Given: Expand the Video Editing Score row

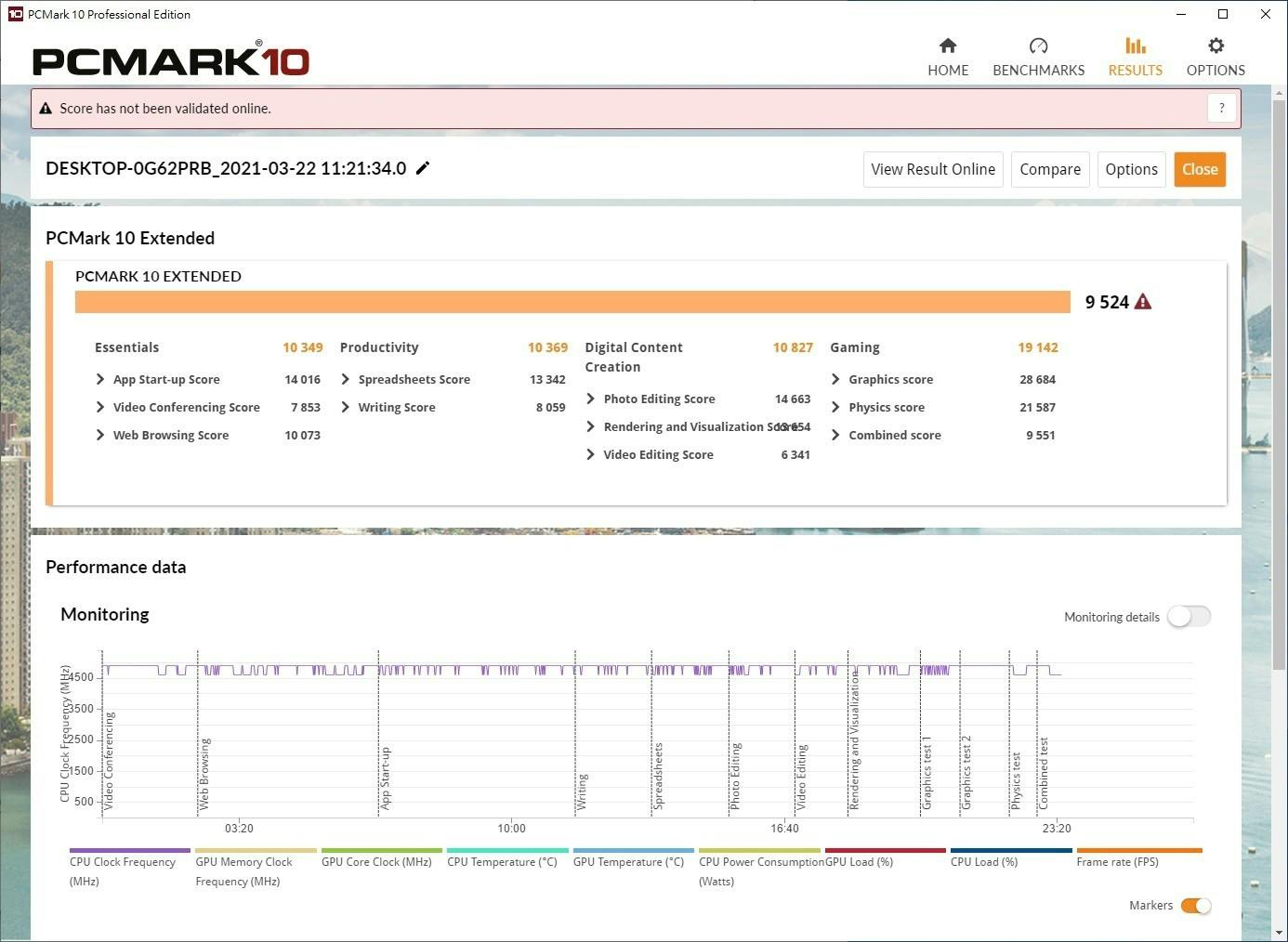Looking at the screenshot, I should point(590,454).
